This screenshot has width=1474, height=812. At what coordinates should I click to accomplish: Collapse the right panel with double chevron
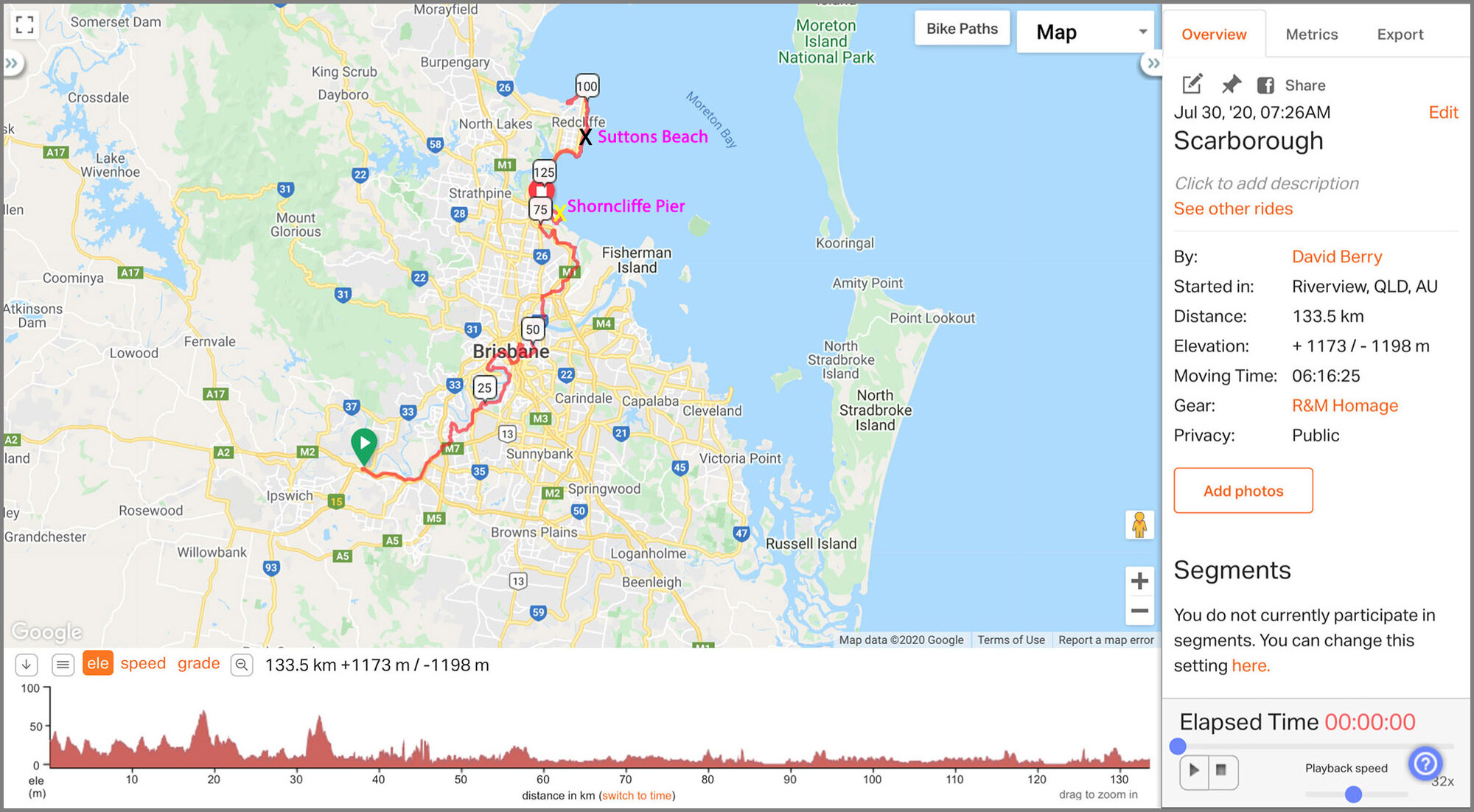click(x=1153, y=63)
